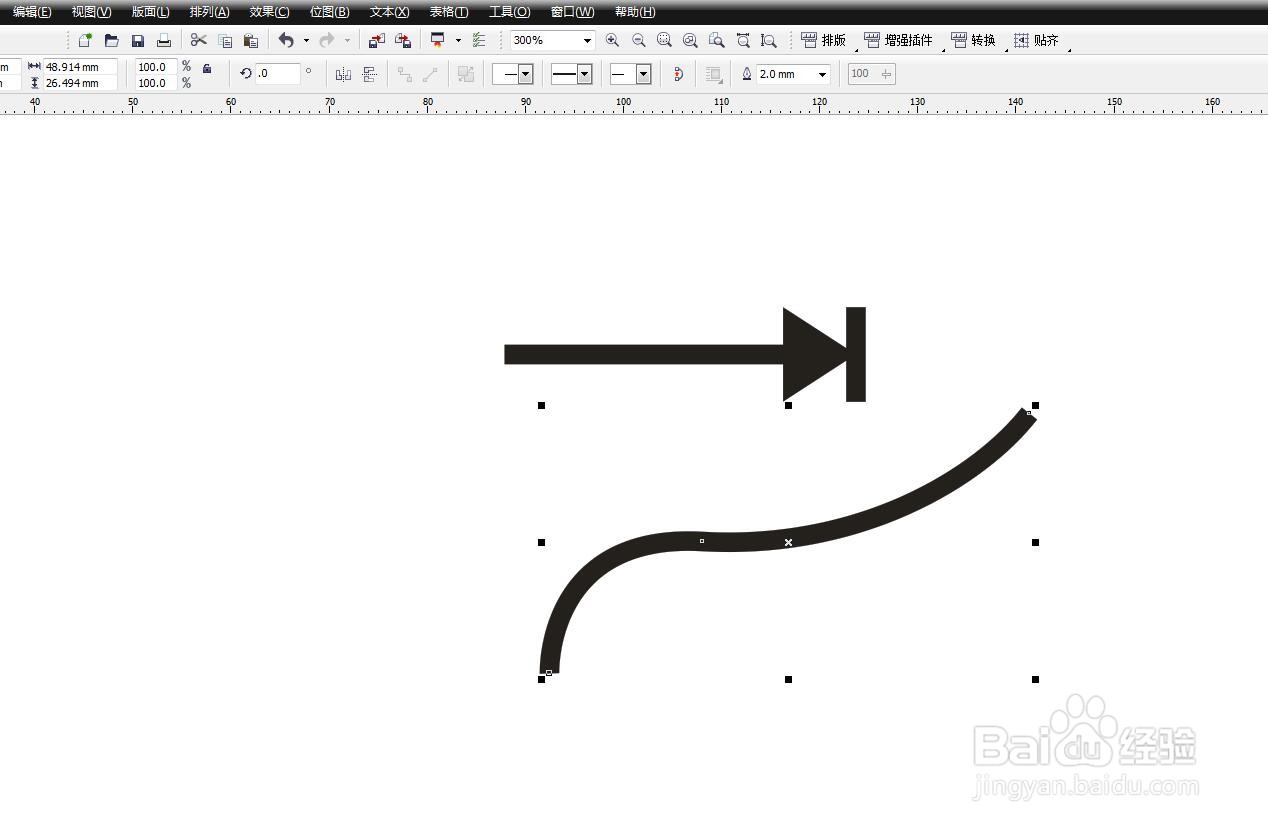
Task: Click the Export icon on the toolbar
Action: (x=403, y=40)
